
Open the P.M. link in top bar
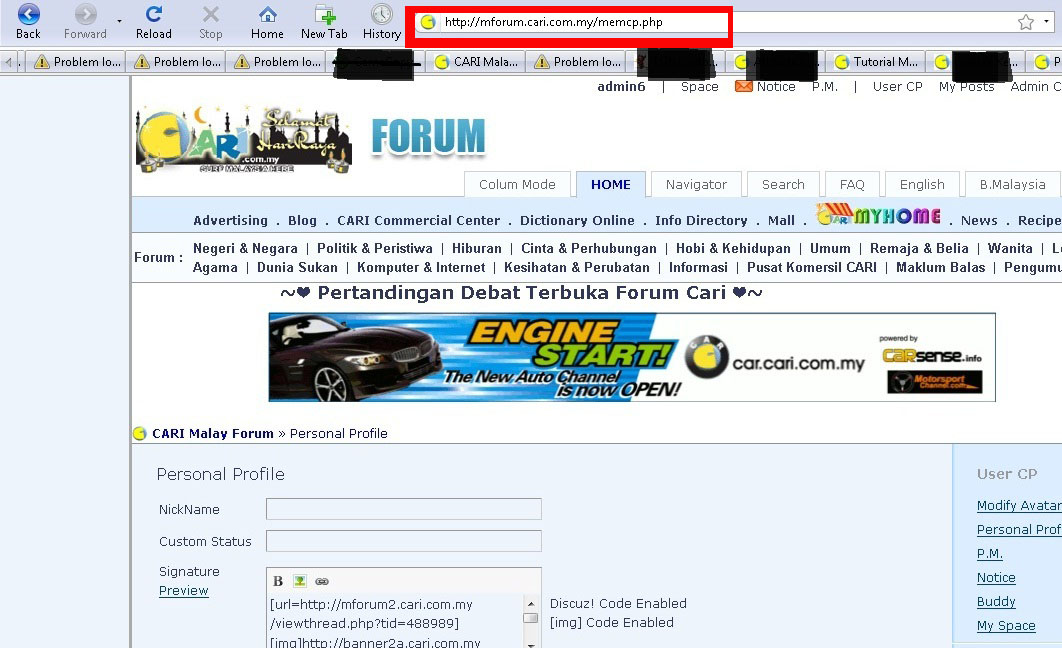click(x=825, y=86)
